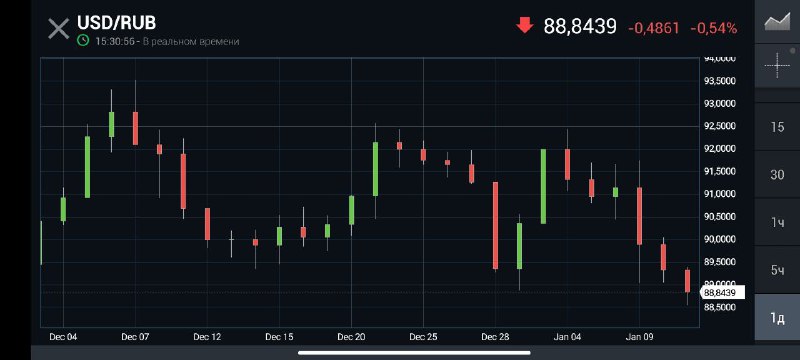This screenshot has height=360, width=800.
Task: Close the USD/RUB chart with X icon
Action: click(58, 29)
